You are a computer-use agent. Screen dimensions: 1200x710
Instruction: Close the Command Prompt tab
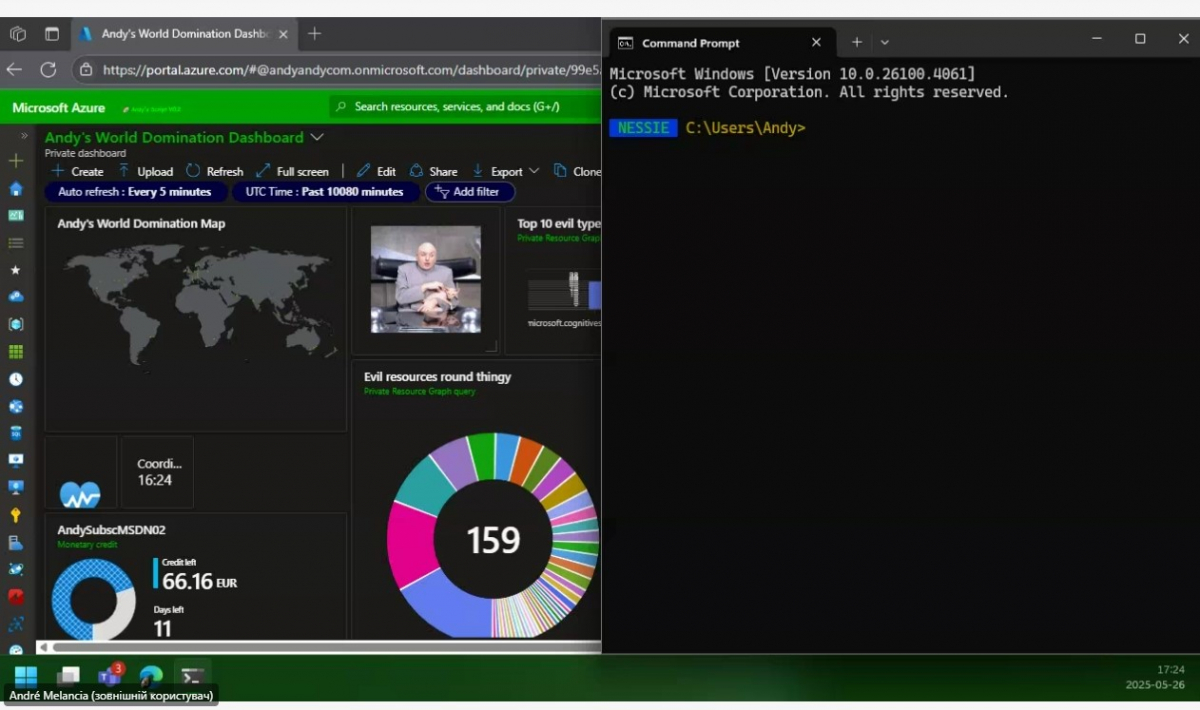tap(816, 42)
